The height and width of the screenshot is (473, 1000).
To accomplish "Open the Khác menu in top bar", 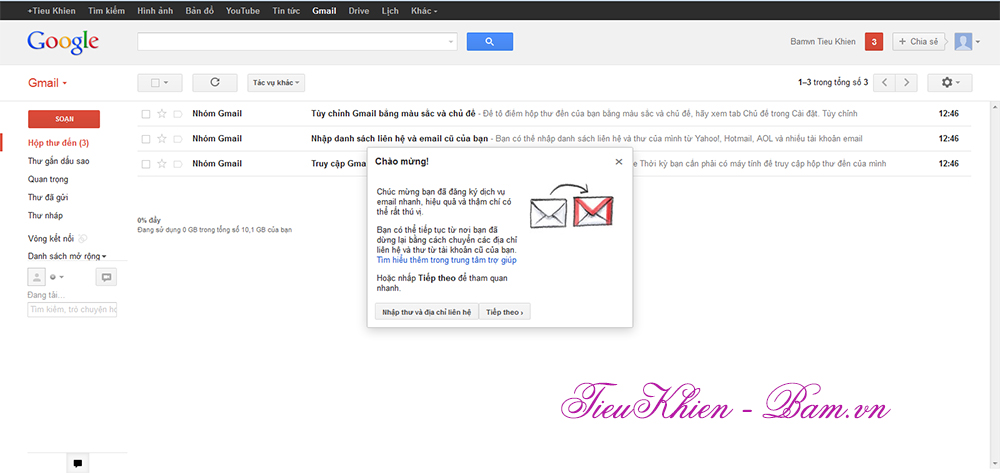I will click(x=424, y=11).
